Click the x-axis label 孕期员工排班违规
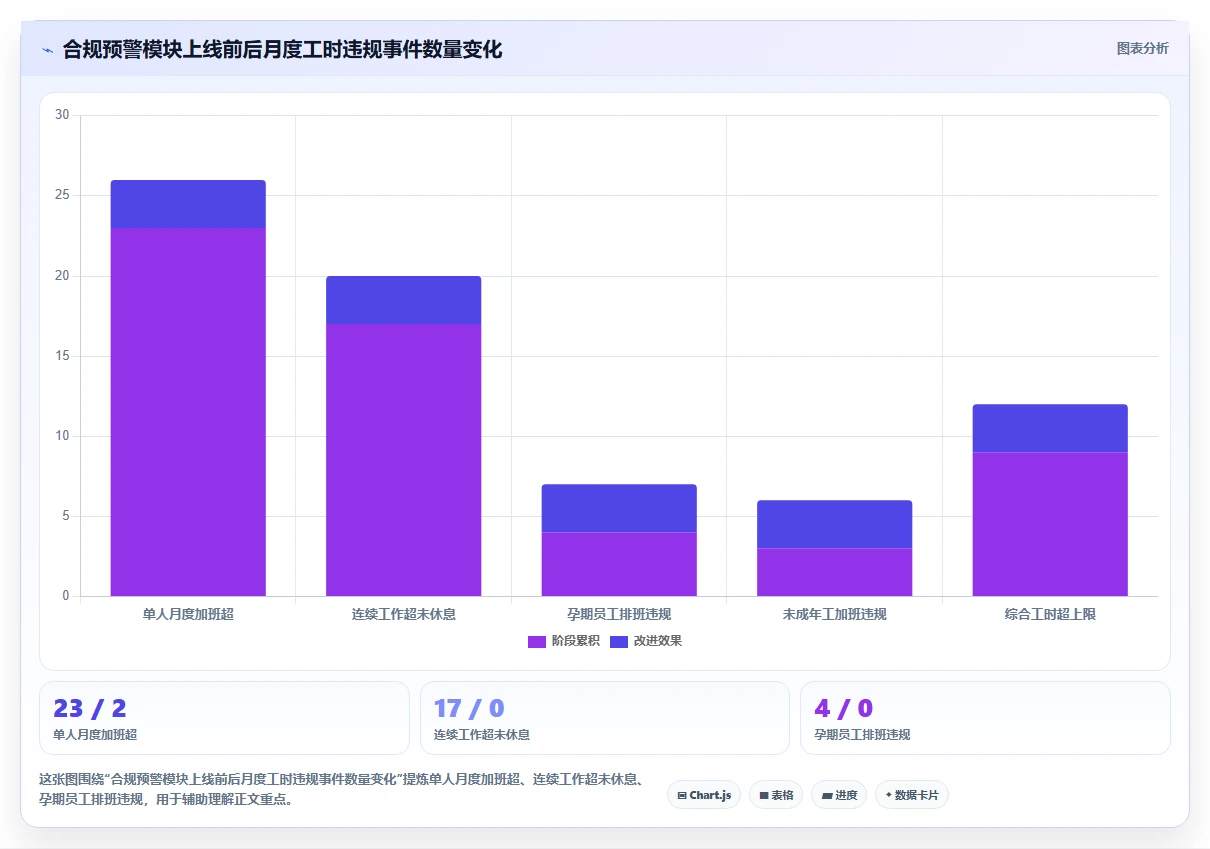 [619, 614]
